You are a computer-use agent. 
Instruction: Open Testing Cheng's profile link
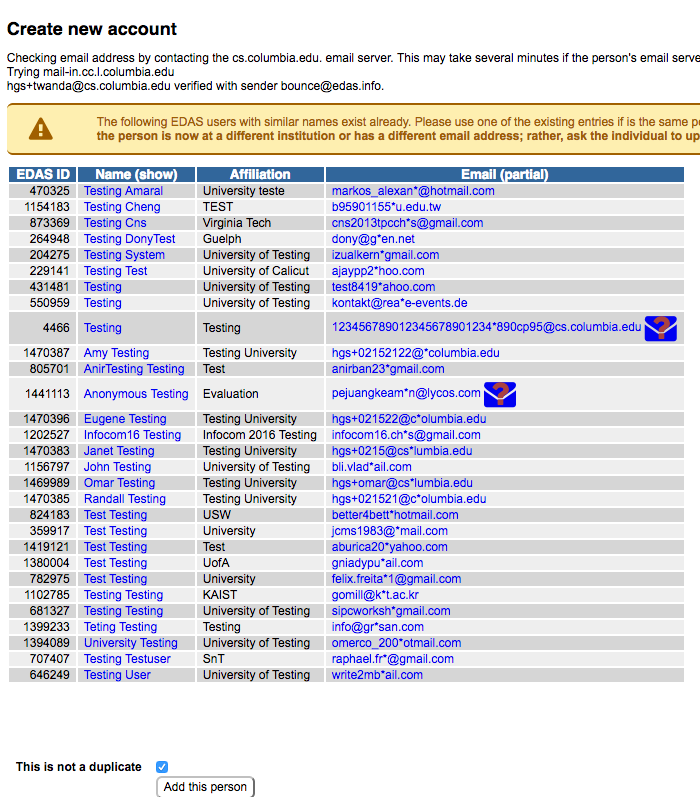pyautogui.click(x=122, y=207)
